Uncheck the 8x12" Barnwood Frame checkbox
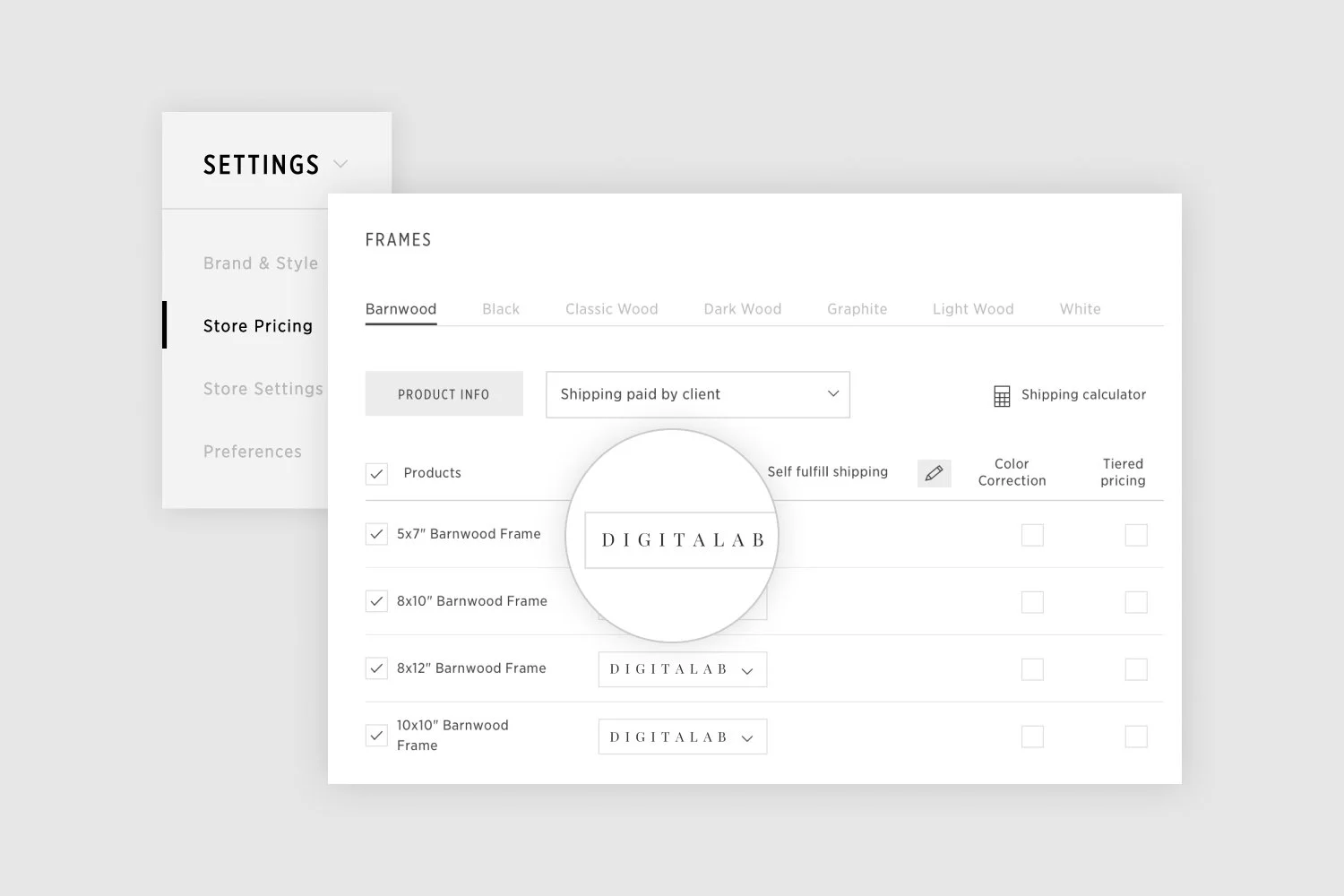This screenshot has width=1344, height=896. tap(376, 668)
